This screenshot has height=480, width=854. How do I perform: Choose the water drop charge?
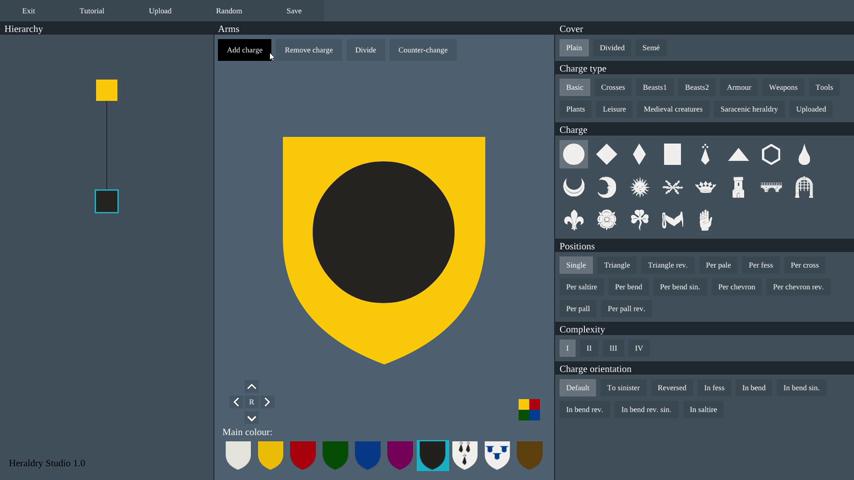click(x=804, y=154)
